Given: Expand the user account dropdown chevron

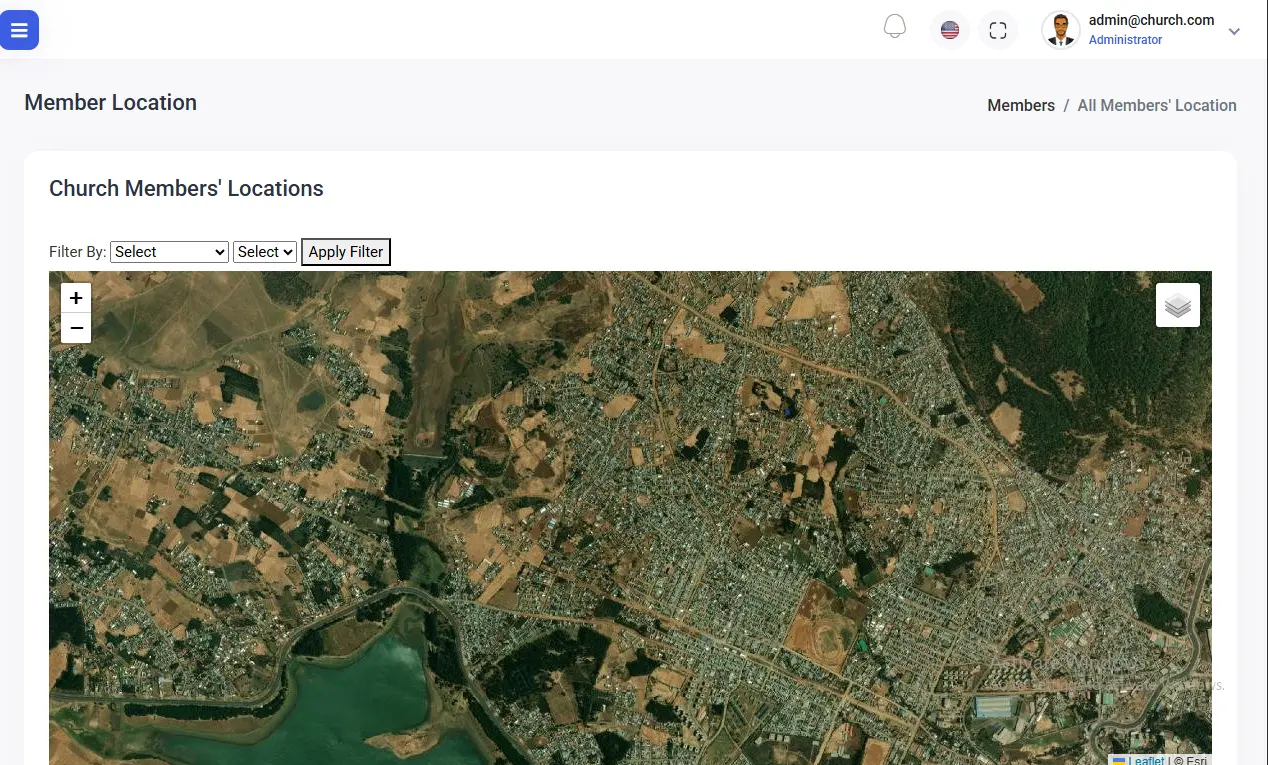Looking at the screenshot, I should 1234,31.
